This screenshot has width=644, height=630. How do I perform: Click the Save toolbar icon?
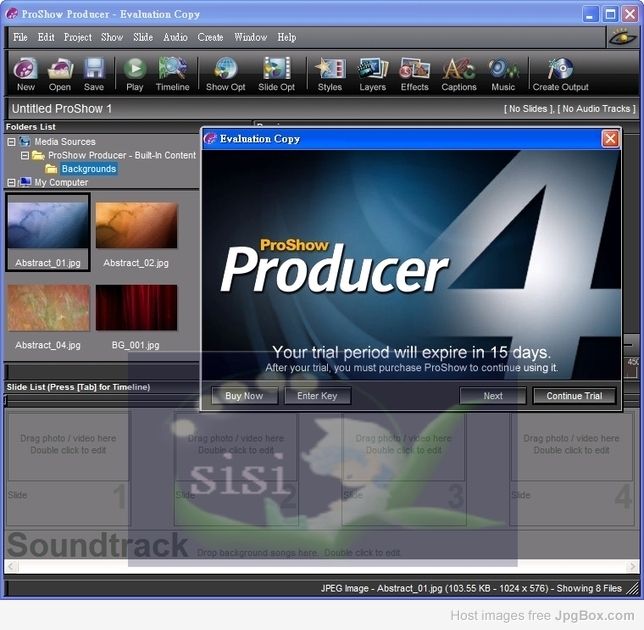coord(93,72)
